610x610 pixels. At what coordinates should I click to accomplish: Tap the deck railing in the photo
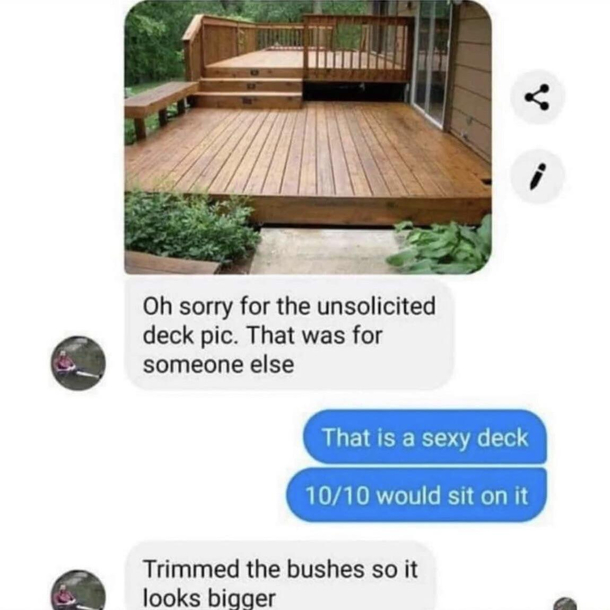(x=357, y=47)
